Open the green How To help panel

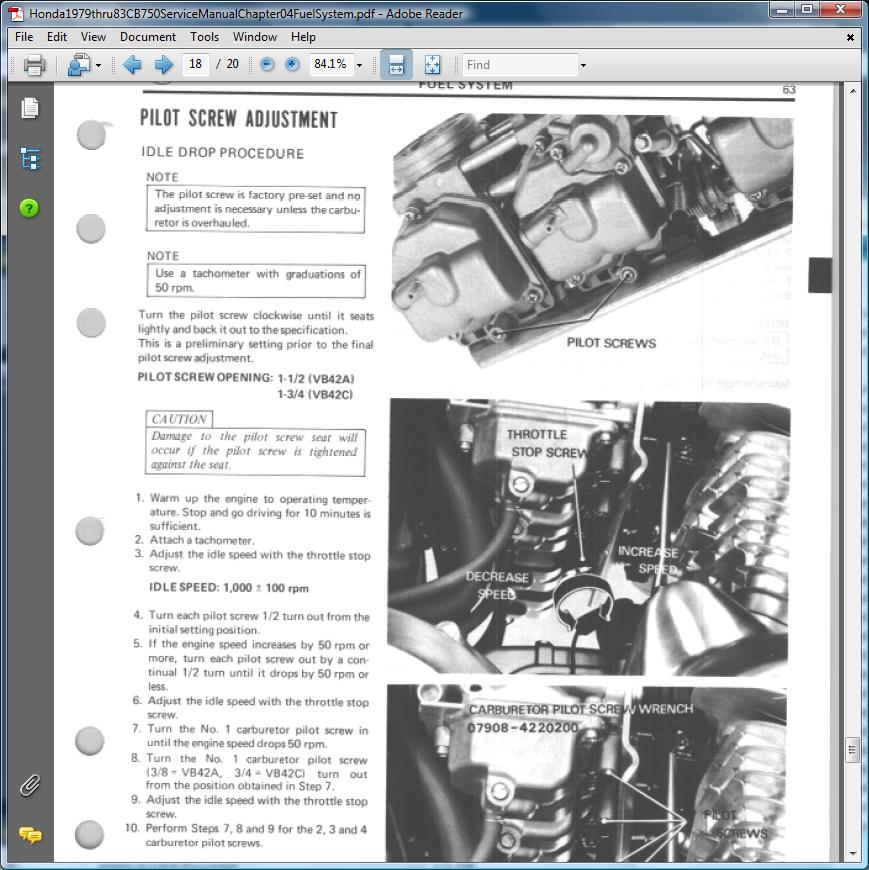(30, 208)
